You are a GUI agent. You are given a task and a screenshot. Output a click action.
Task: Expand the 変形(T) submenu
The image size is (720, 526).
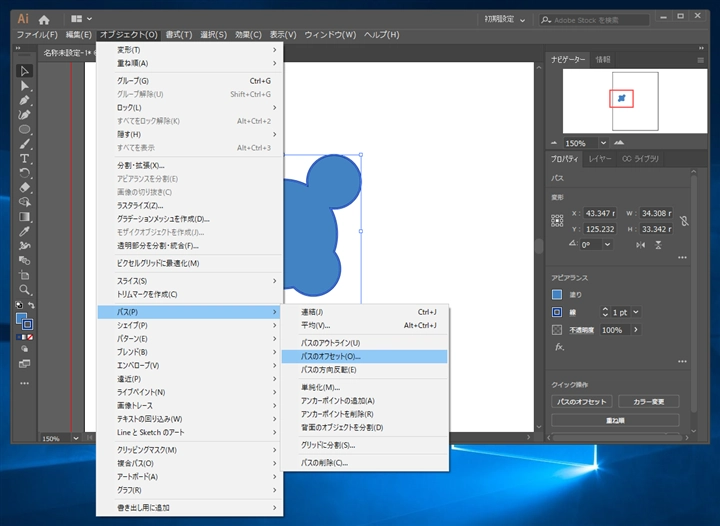(x=190, y=50)
